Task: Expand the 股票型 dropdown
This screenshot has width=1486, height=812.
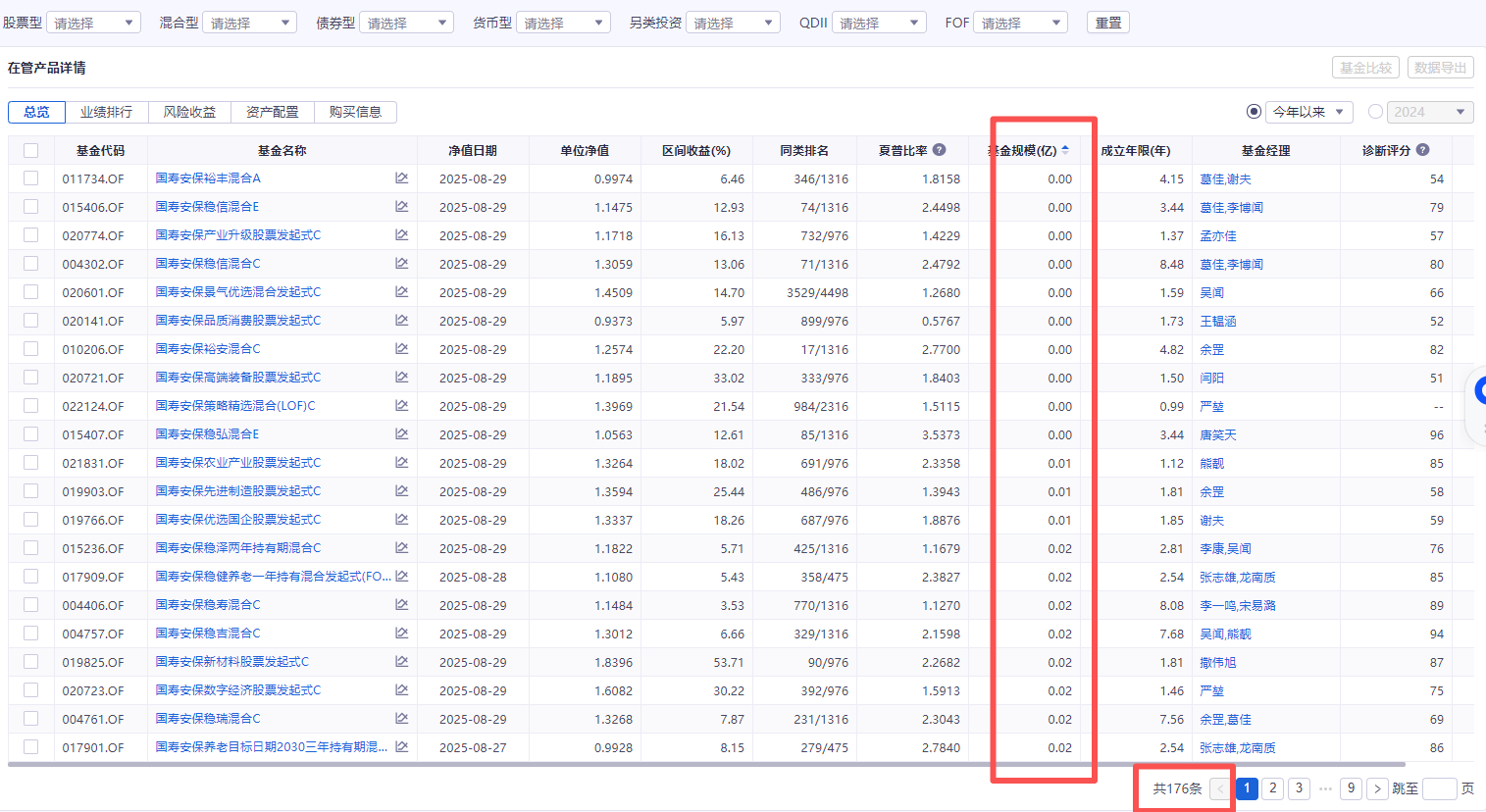Action: point(93,23)
